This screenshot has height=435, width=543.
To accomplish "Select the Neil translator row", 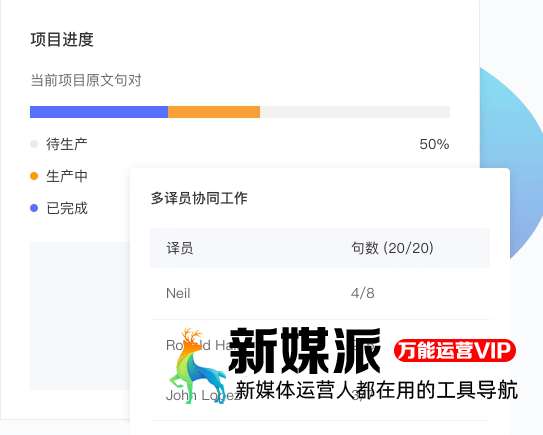I will (x=320, y=293).
